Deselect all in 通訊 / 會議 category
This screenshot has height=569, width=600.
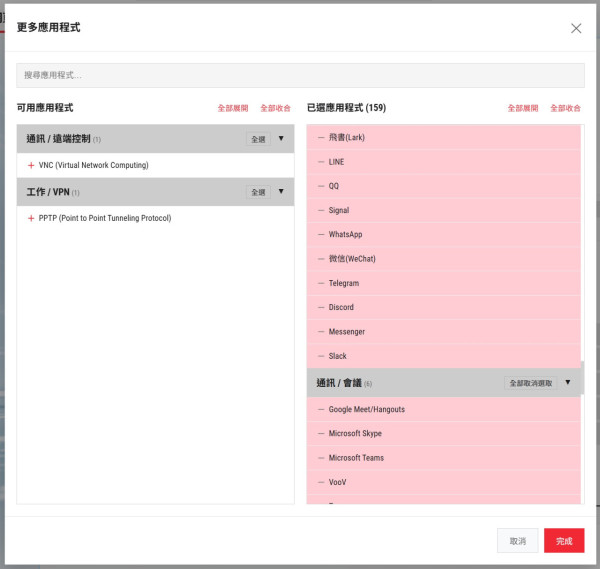click(531, 383)
